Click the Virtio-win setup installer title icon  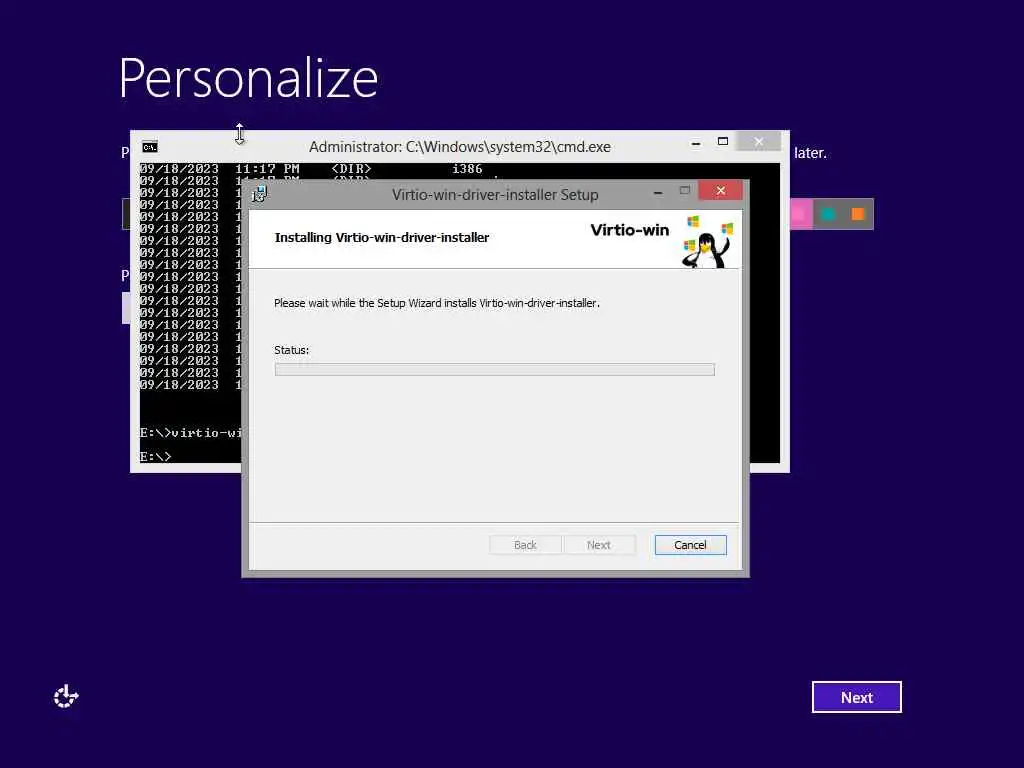pyautogui.click(x=259, y=194)
